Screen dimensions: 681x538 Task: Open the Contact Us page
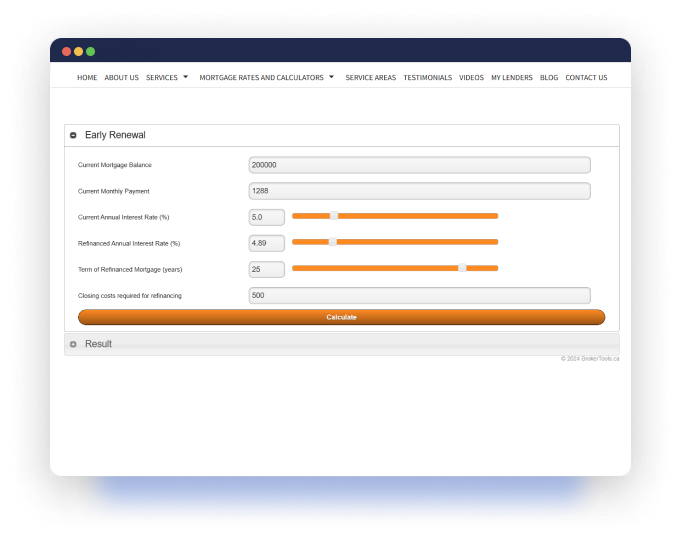coord(586,77)
